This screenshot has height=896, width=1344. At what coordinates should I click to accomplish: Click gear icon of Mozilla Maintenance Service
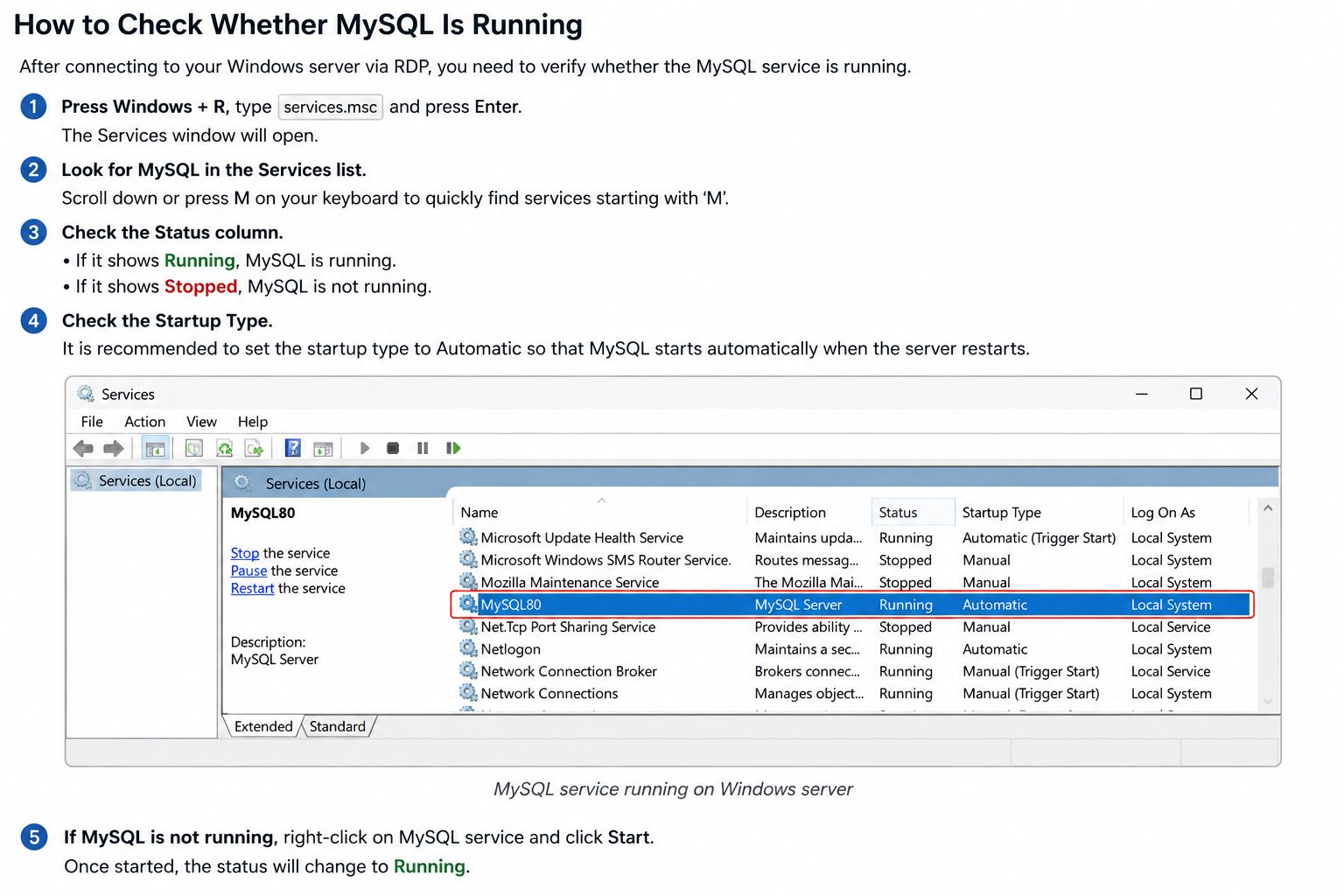pos(468,582)
